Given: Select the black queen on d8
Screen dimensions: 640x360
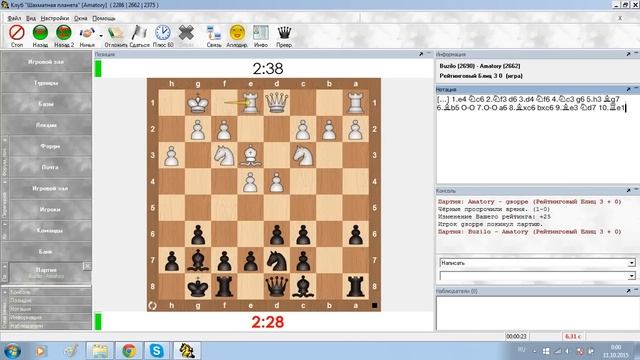Looking at the screenshot, I should click(x=277, y=286).
